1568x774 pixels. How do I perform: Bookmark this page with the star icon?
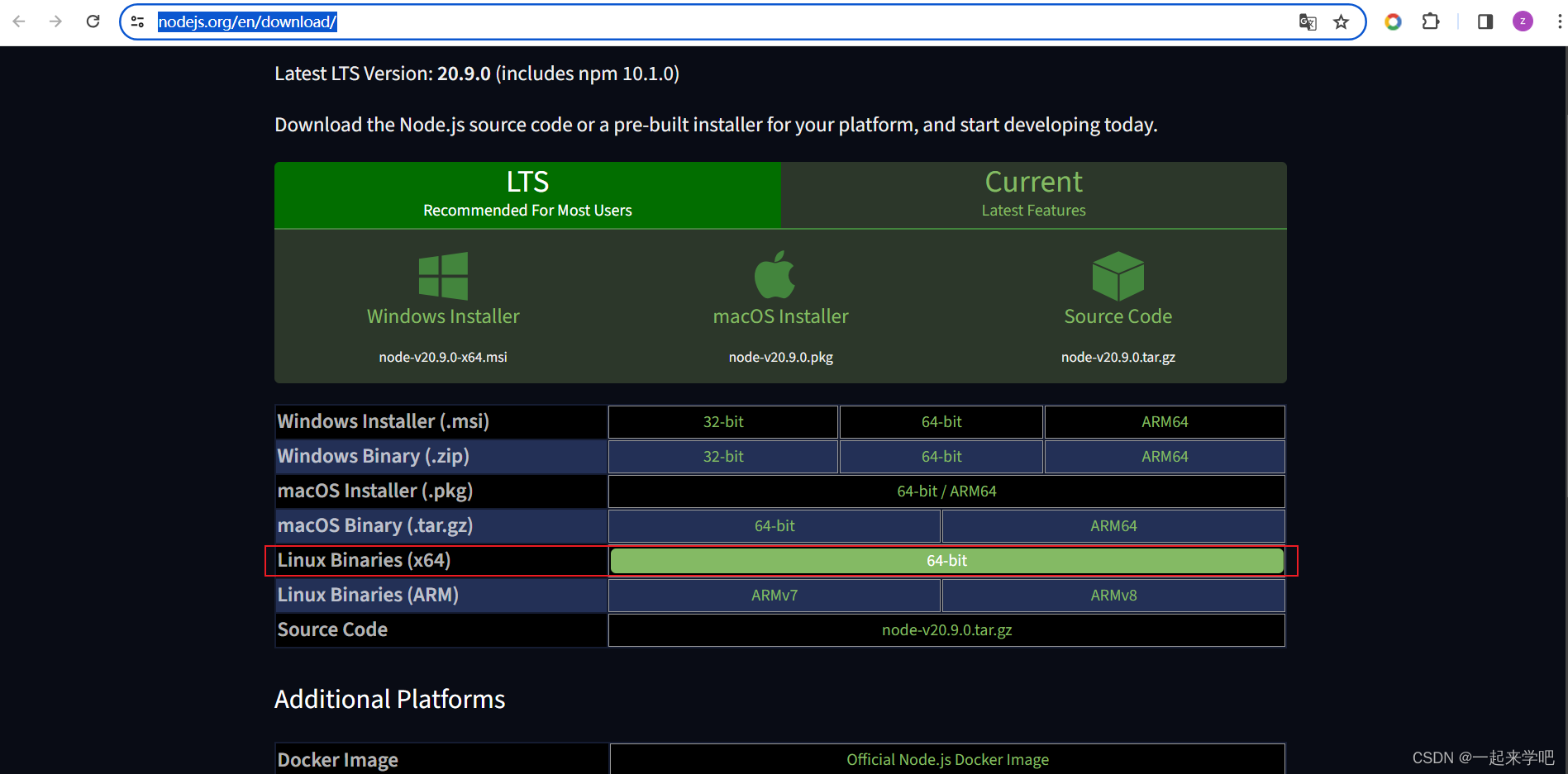click(1341, 22)
